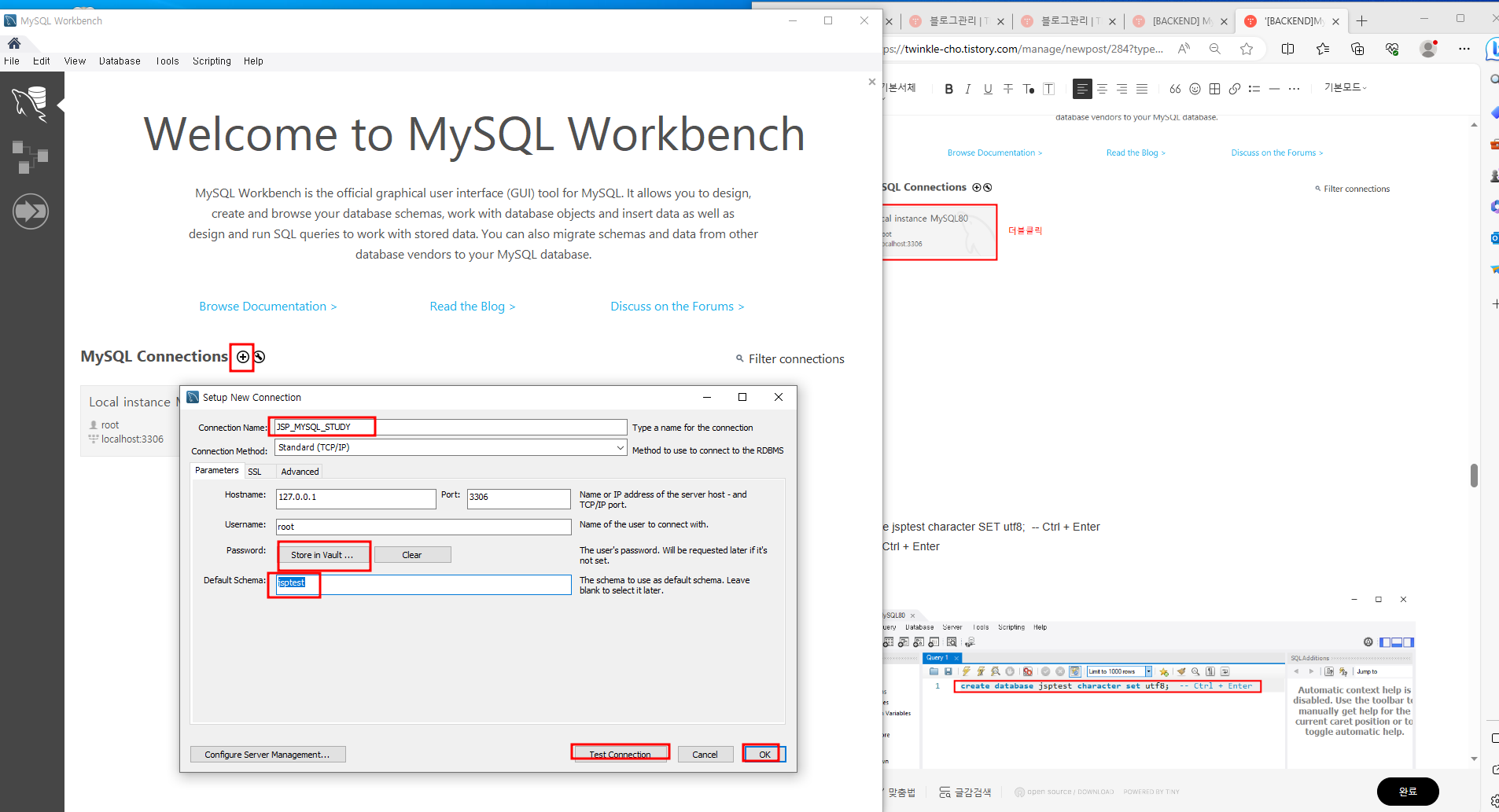1499x812 pixels.
Task: Click the Username input field
Action: click(423, 527)
